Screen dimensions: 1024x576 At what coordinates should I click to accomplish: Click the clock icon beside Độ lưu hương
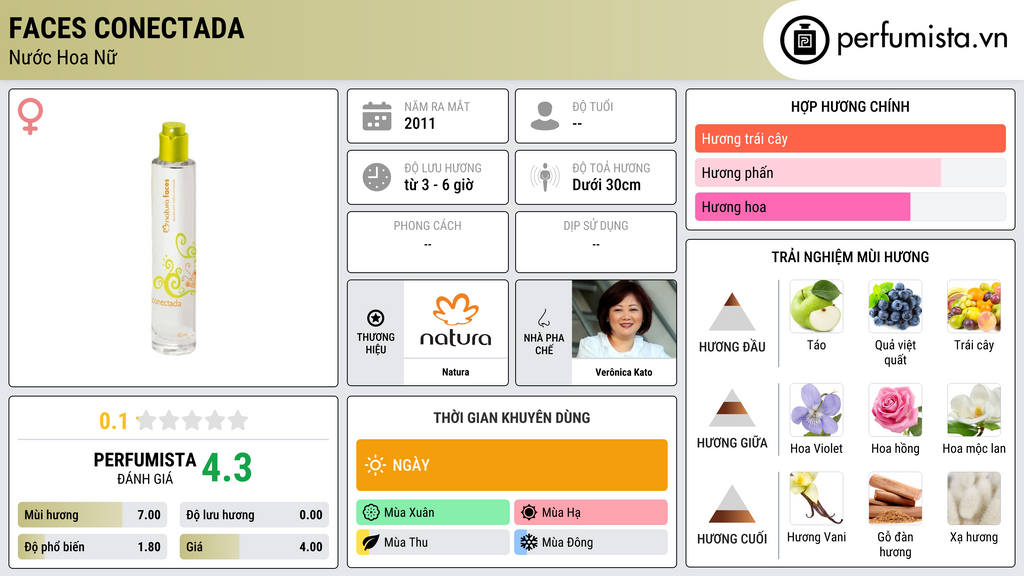[377, 177]
